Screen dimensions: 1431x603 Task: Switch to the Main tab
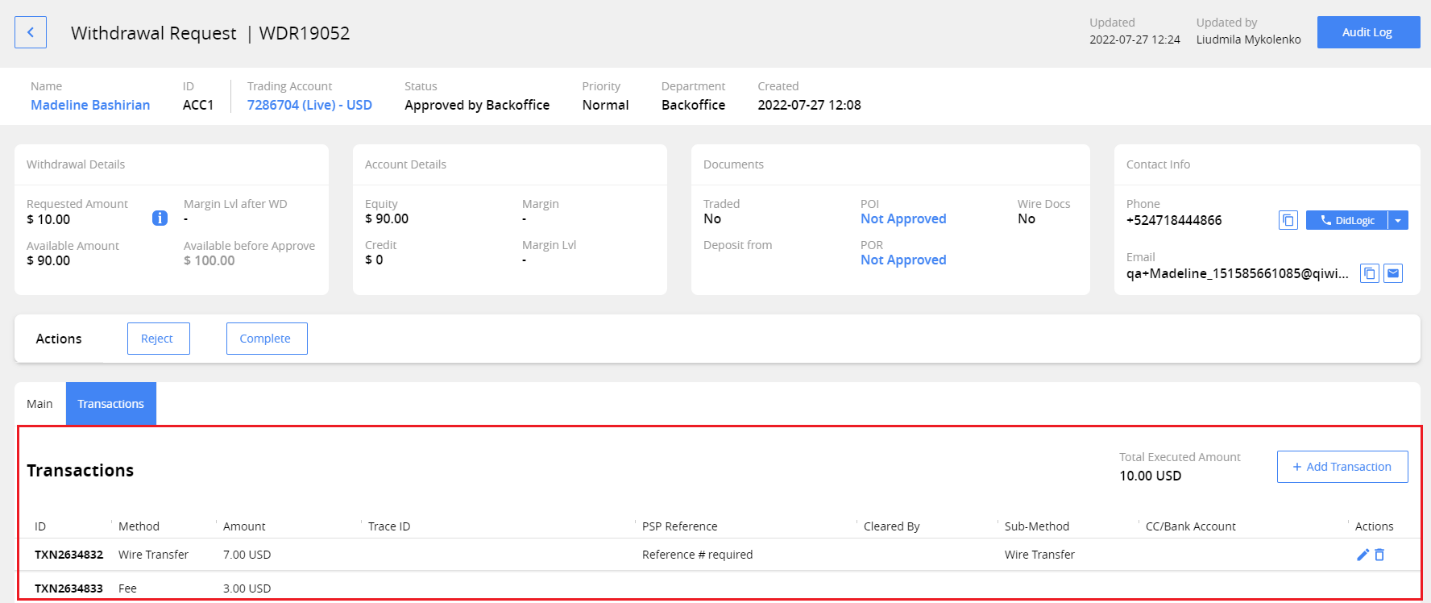(x=39, y=403)
